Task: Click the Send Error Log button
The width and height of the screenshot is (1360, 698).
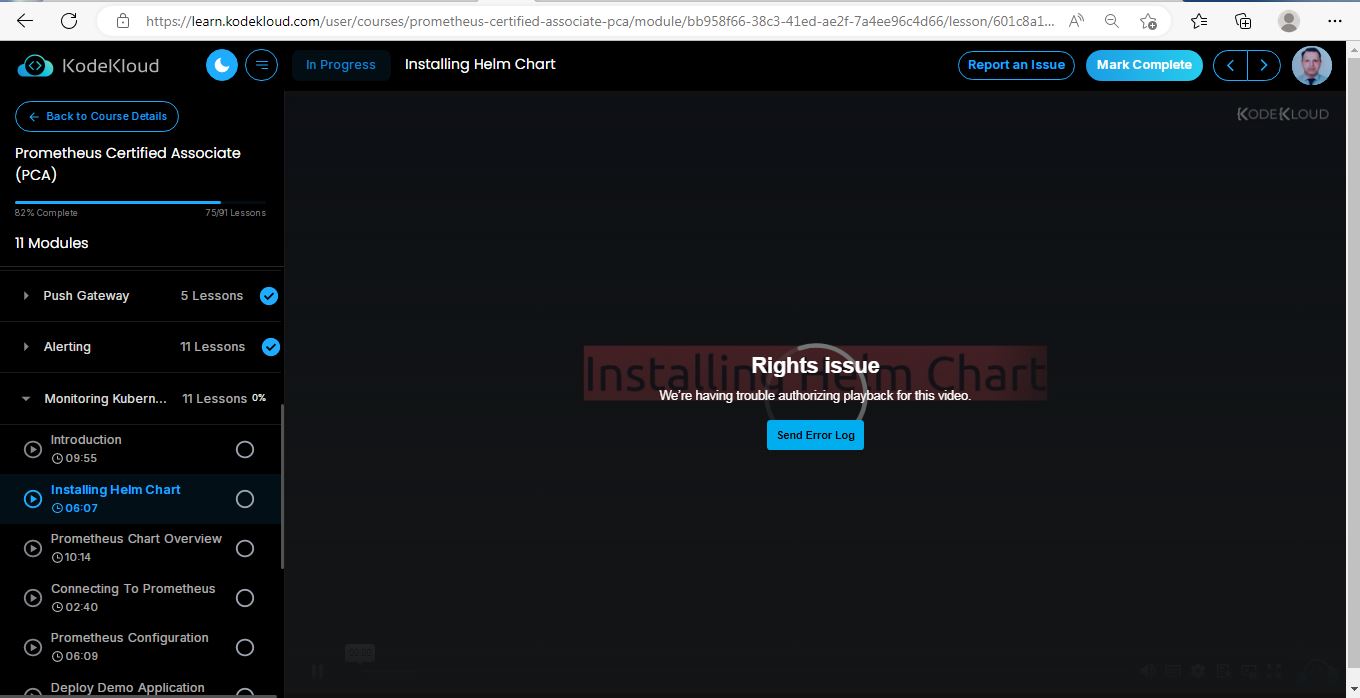Action: (x=815, y=435)
